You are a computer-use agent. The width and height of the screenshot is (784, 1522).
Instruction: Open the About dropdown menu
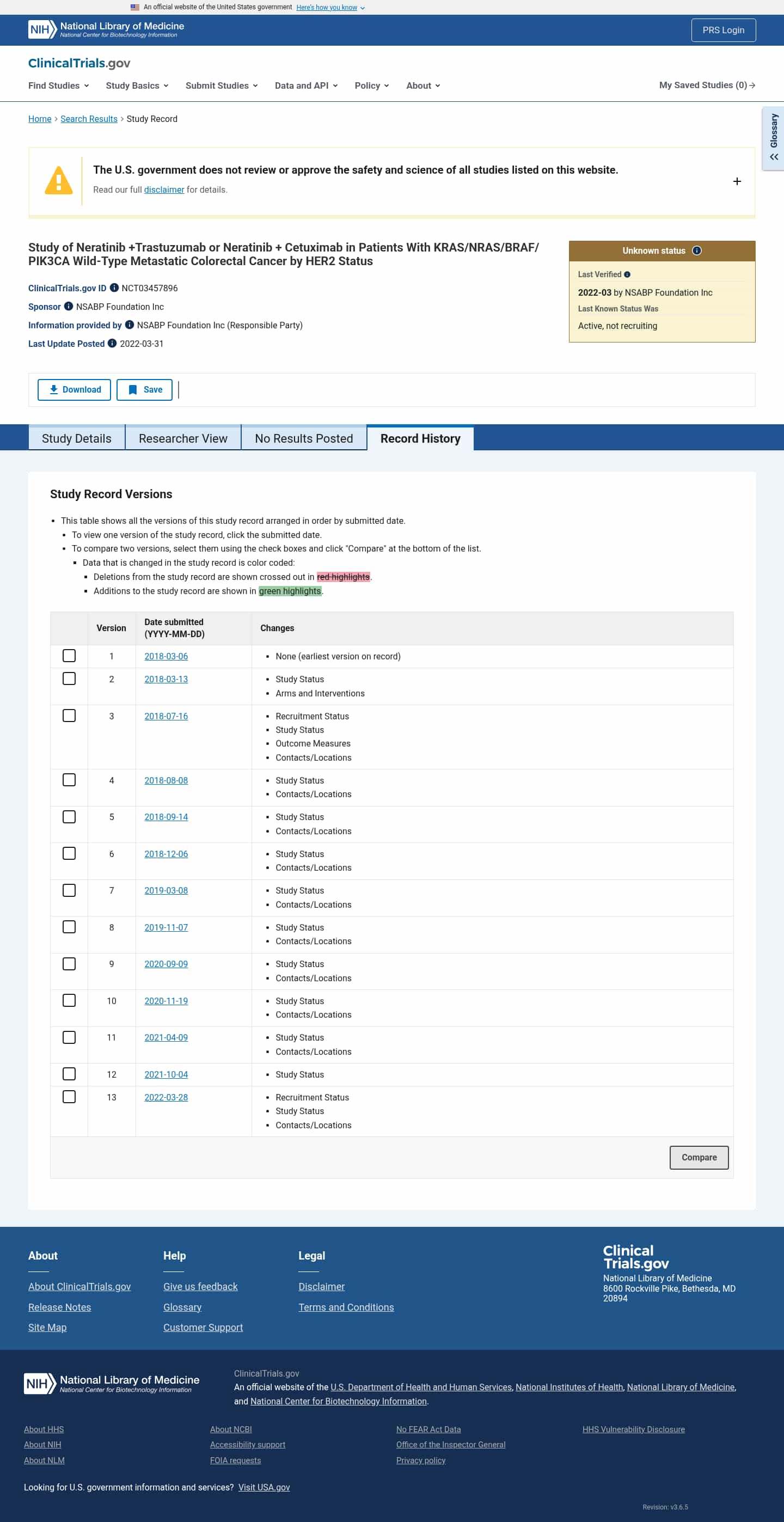coord(423,85)
